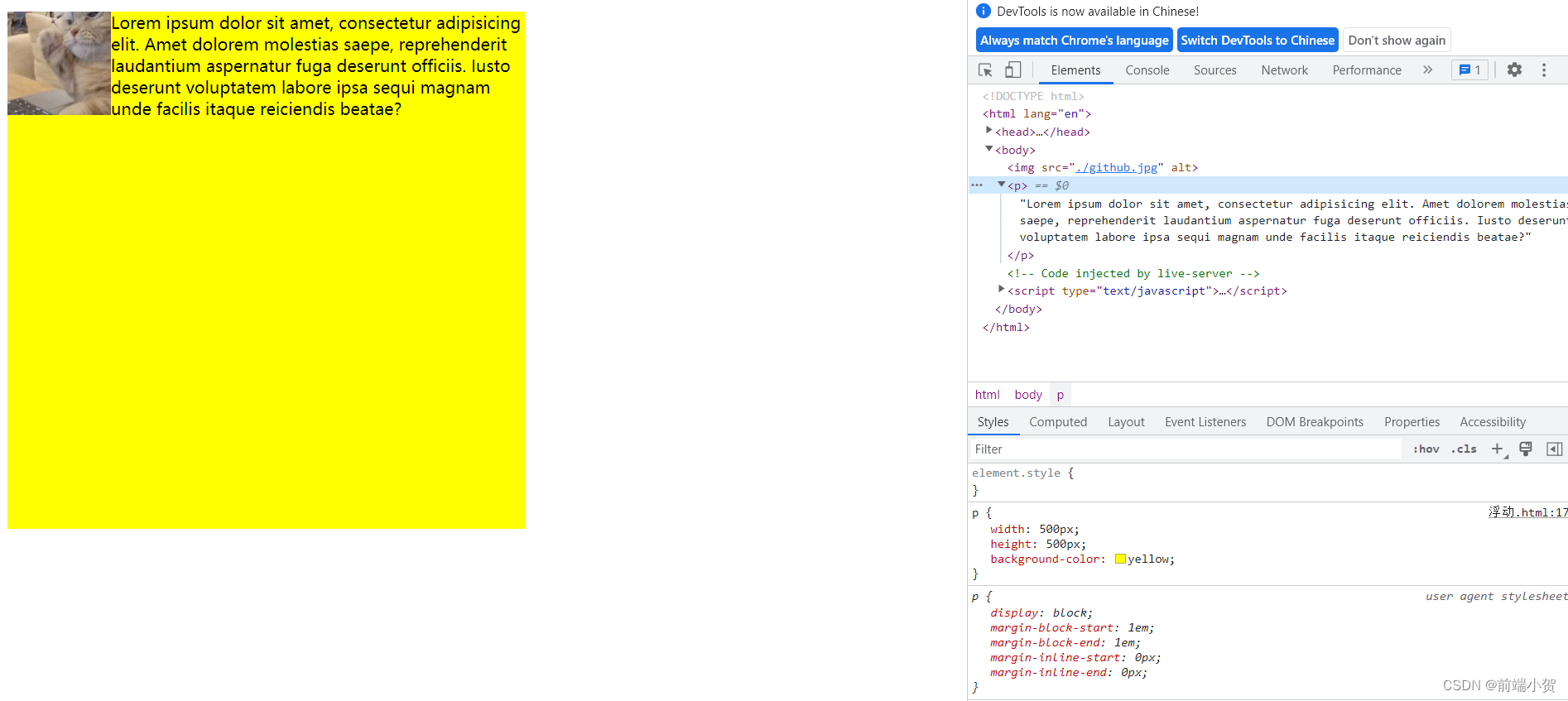Open the issues counter badge showing 1
Screen dimensions: 1568x701
(x=1469, y=70)
